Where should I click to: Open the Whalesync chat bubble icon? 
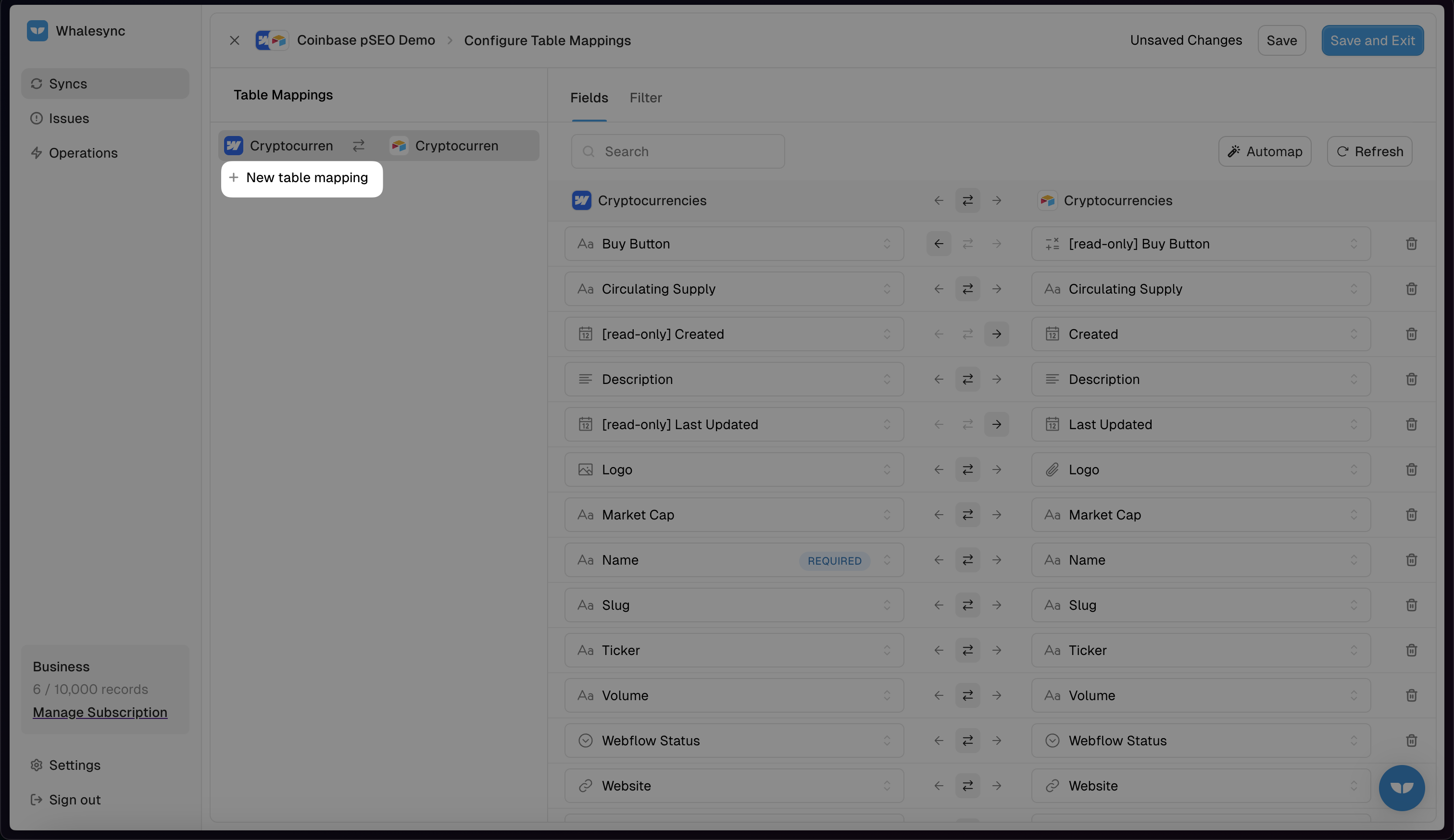point(1401,788)
